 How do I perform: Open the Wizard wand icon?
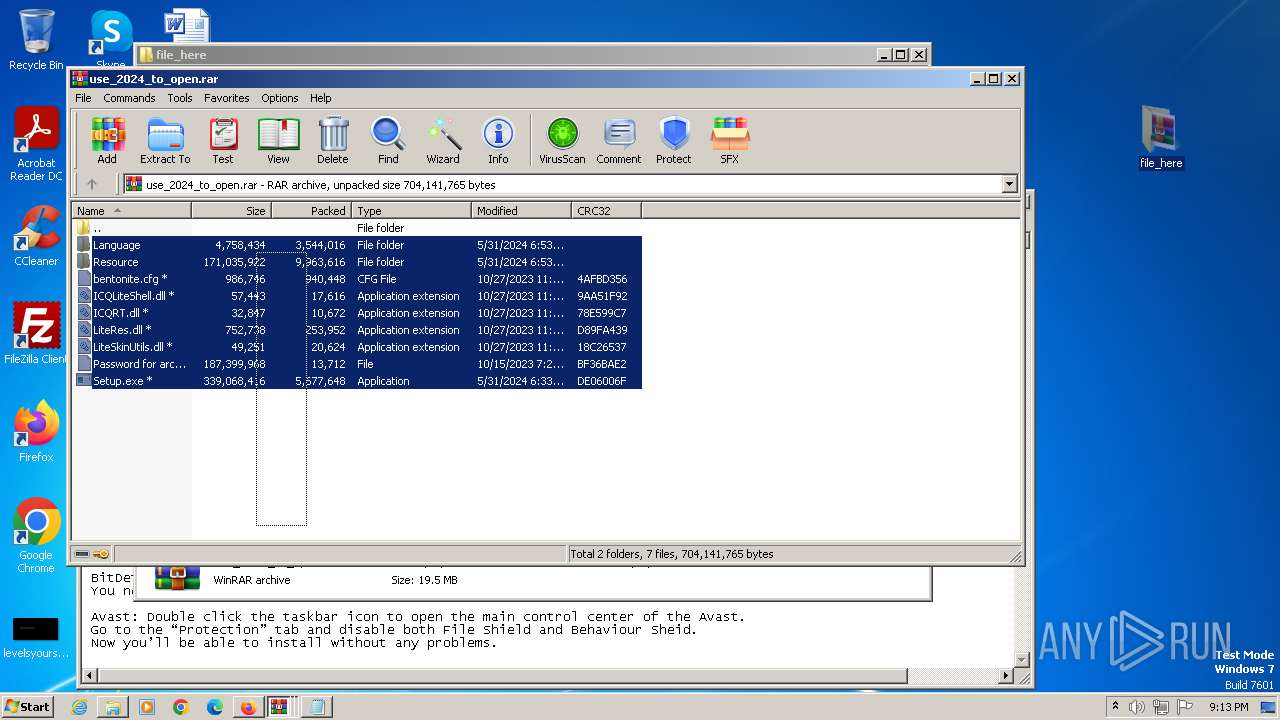[x=443, y=140]
